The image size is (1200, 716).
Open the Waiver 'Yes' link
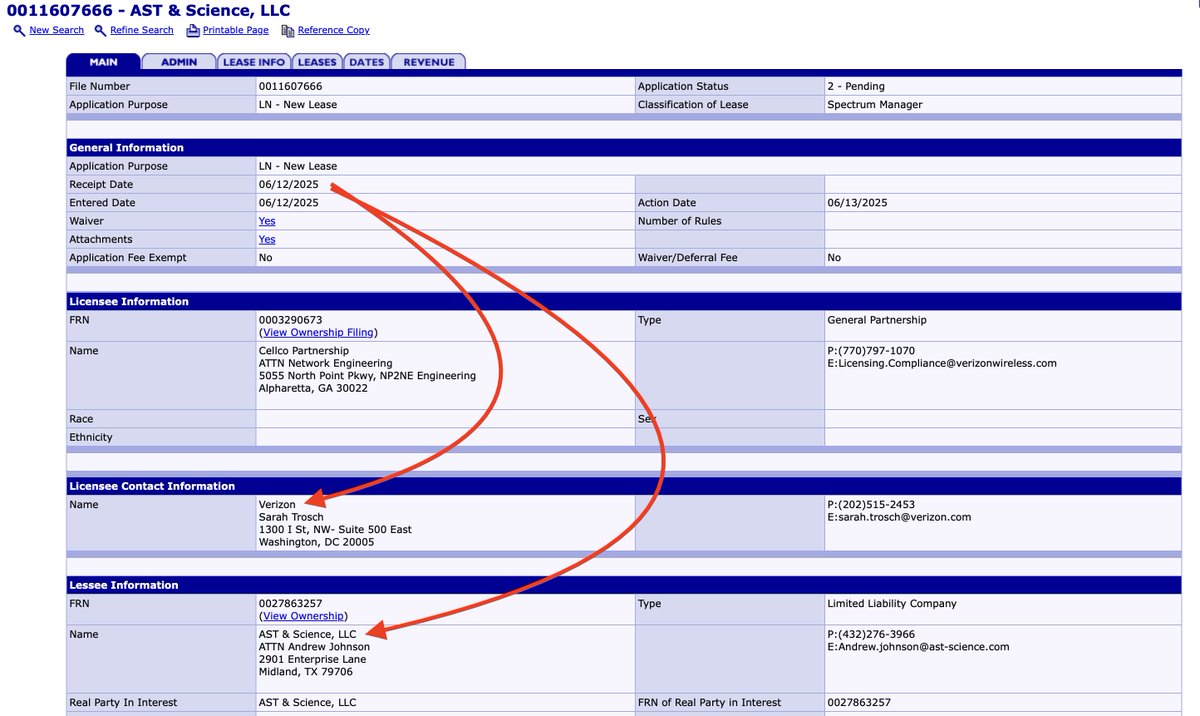coord(267,221)
